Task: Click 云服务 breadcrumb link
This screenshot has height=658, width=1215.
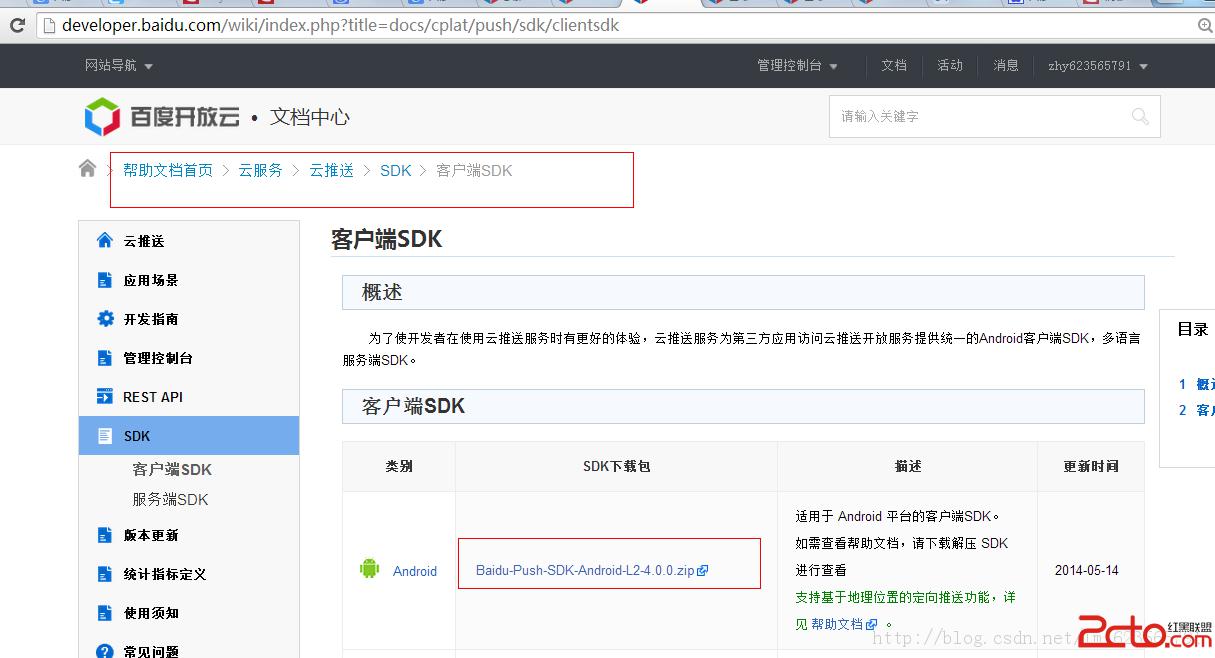Action: (x=260, y=170)
